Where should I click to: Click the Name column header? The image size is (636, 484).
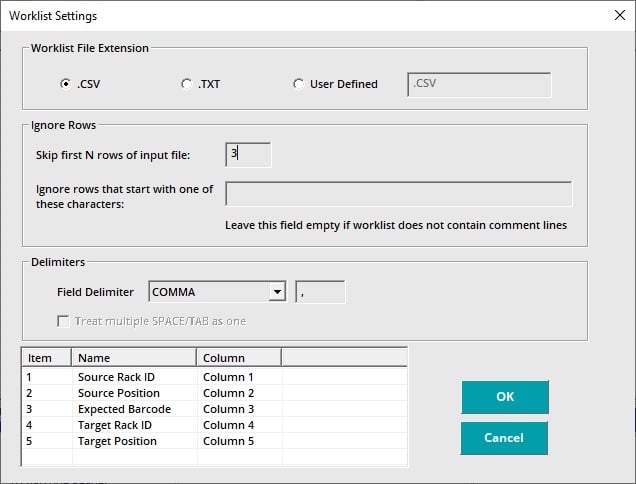pyautogui.click(x=134, y=357)
